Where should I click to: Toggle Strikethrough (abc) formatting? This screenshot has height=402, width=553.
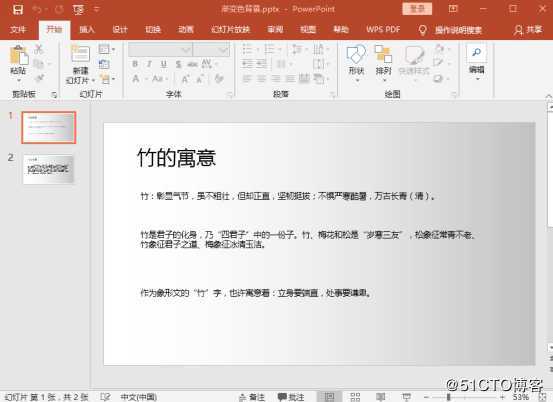tap(192, 64)
